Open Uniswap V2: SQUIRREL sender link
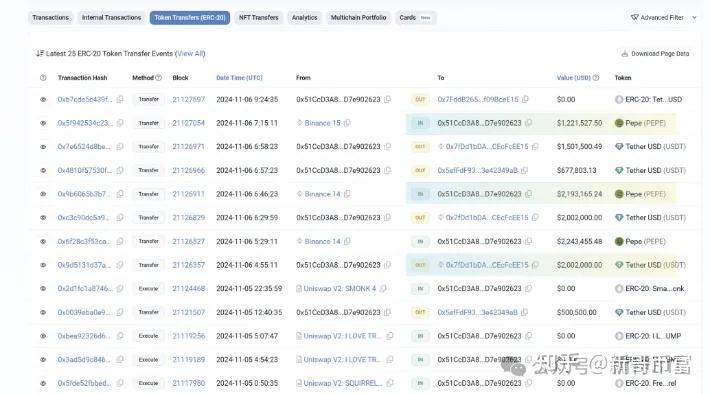The height and width of the screenshot is (394, 710). [x=343, y=383]
